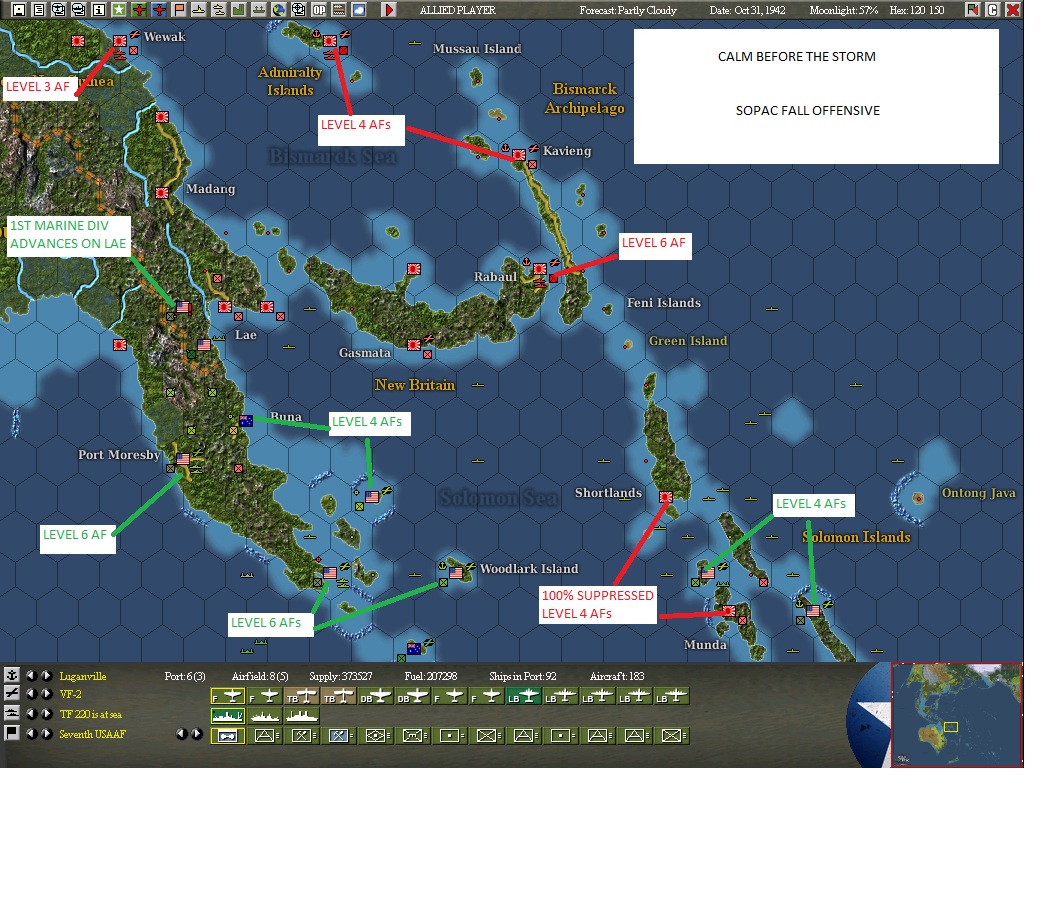Click the orange flag toolbar icon
1061x898 pixels.
tap(179, 9)
